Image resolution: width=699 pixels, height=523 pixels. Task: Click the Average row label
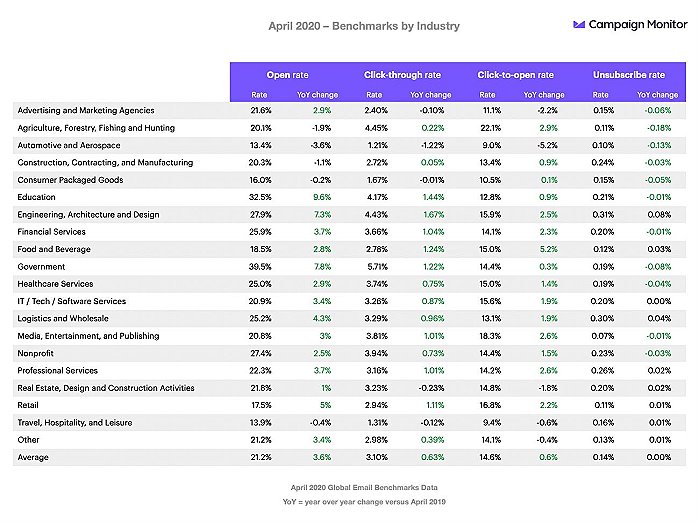(x=33, y=457)
